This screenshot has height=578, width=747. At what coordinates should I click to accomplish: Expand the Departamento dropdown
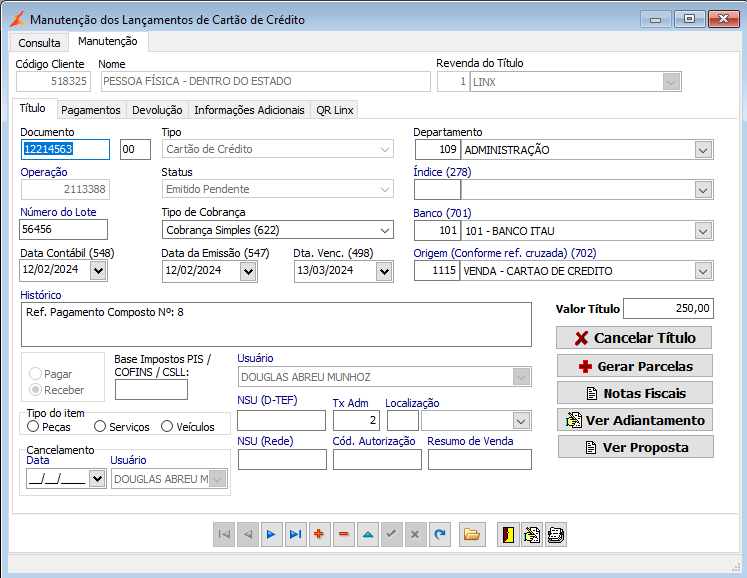point(702,150)
